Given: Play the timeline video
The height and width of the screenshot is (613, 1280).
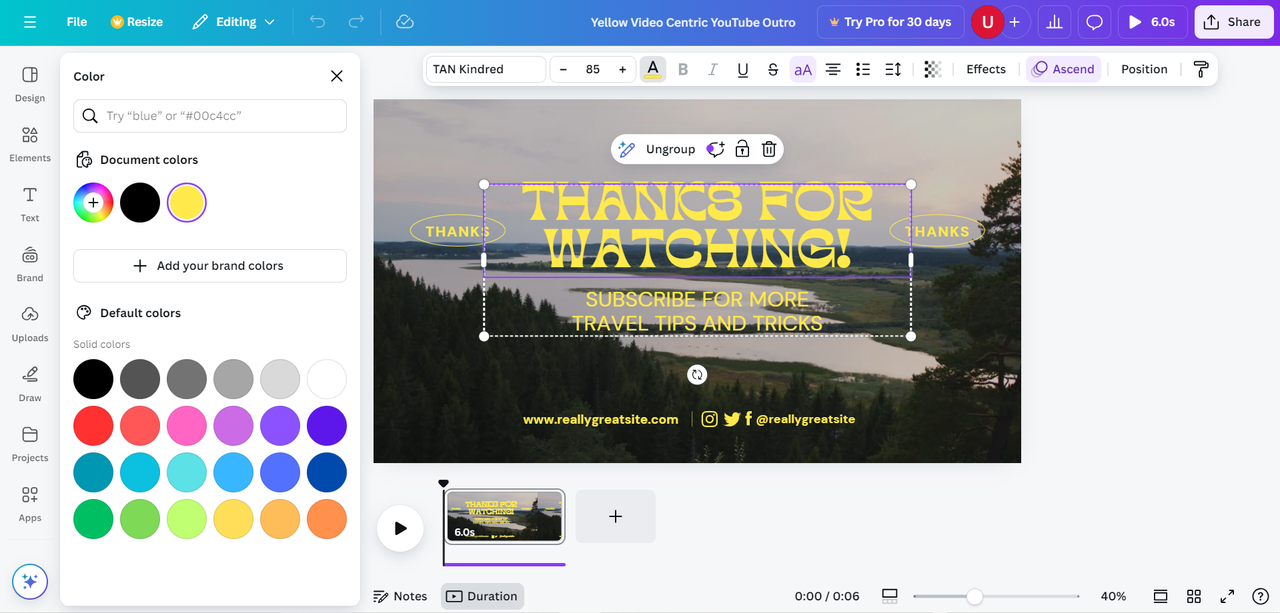Looking at the screenshot, I should 400,528.
